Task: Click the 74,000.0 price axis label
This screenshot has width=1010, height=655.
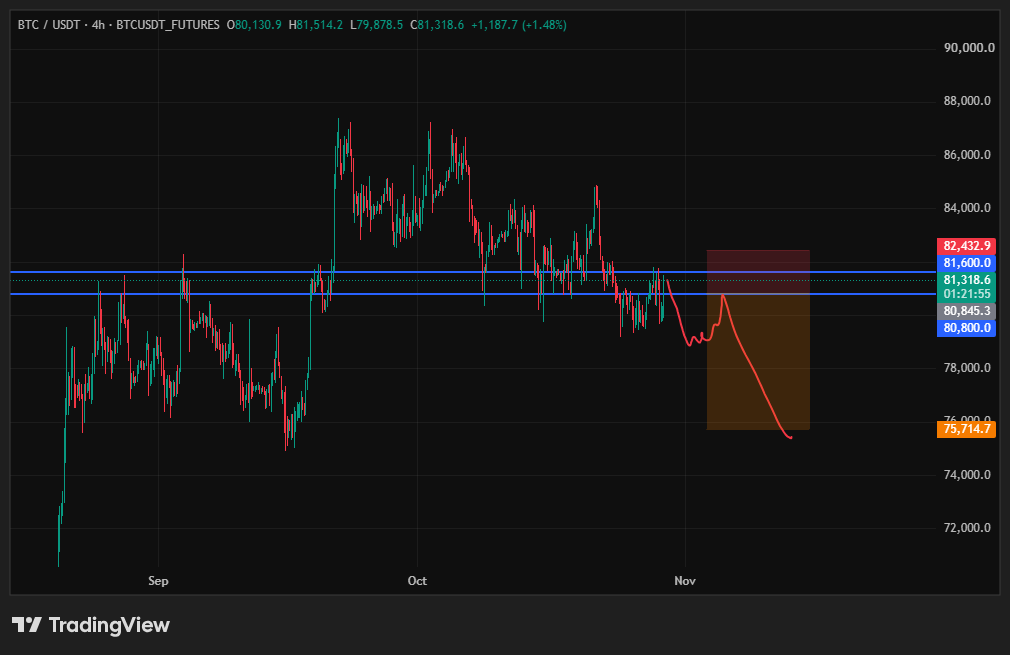Action: (x=967, y=475)
